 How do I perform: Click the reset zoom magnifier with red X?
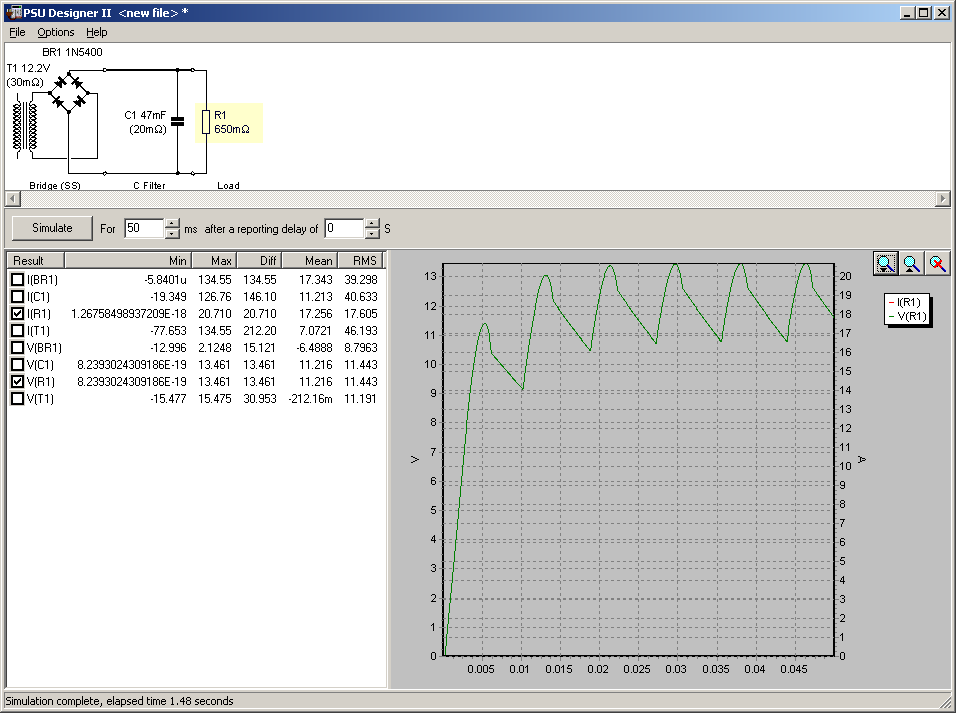coord(937,263)
